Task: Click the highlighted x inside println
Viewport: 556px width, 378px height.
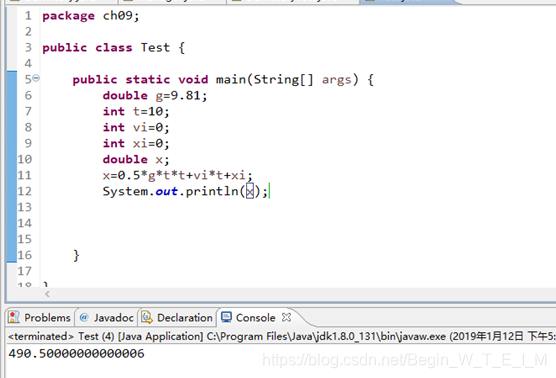Action: point(250,191)
